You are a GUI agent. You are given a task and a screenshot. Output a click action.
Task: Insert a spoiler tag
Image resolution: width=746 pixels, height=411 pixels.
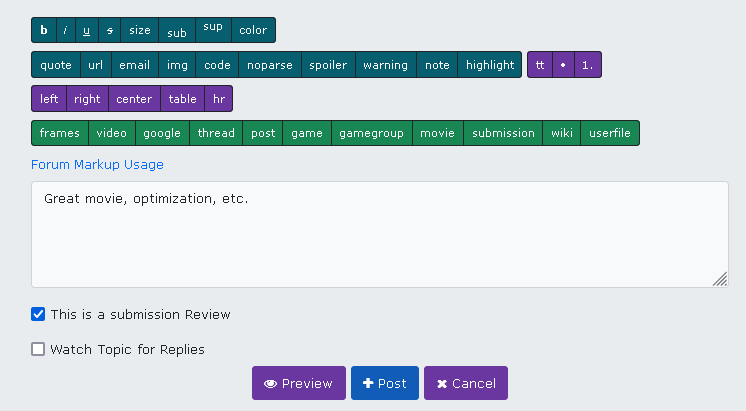[328, 65]
